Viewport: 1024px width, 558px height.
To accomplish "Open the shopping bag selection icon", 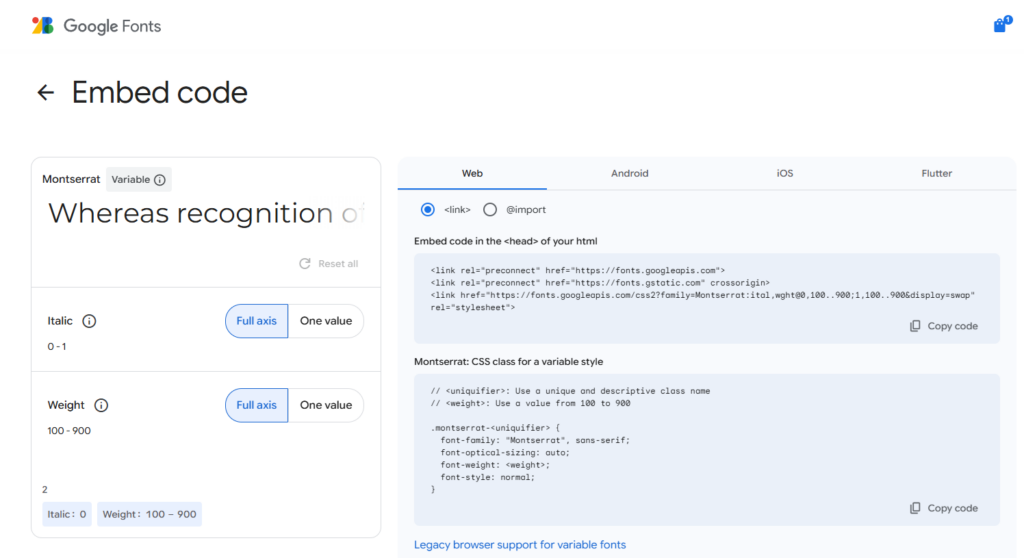I will pyautogui.click(x=1000, y=26).
